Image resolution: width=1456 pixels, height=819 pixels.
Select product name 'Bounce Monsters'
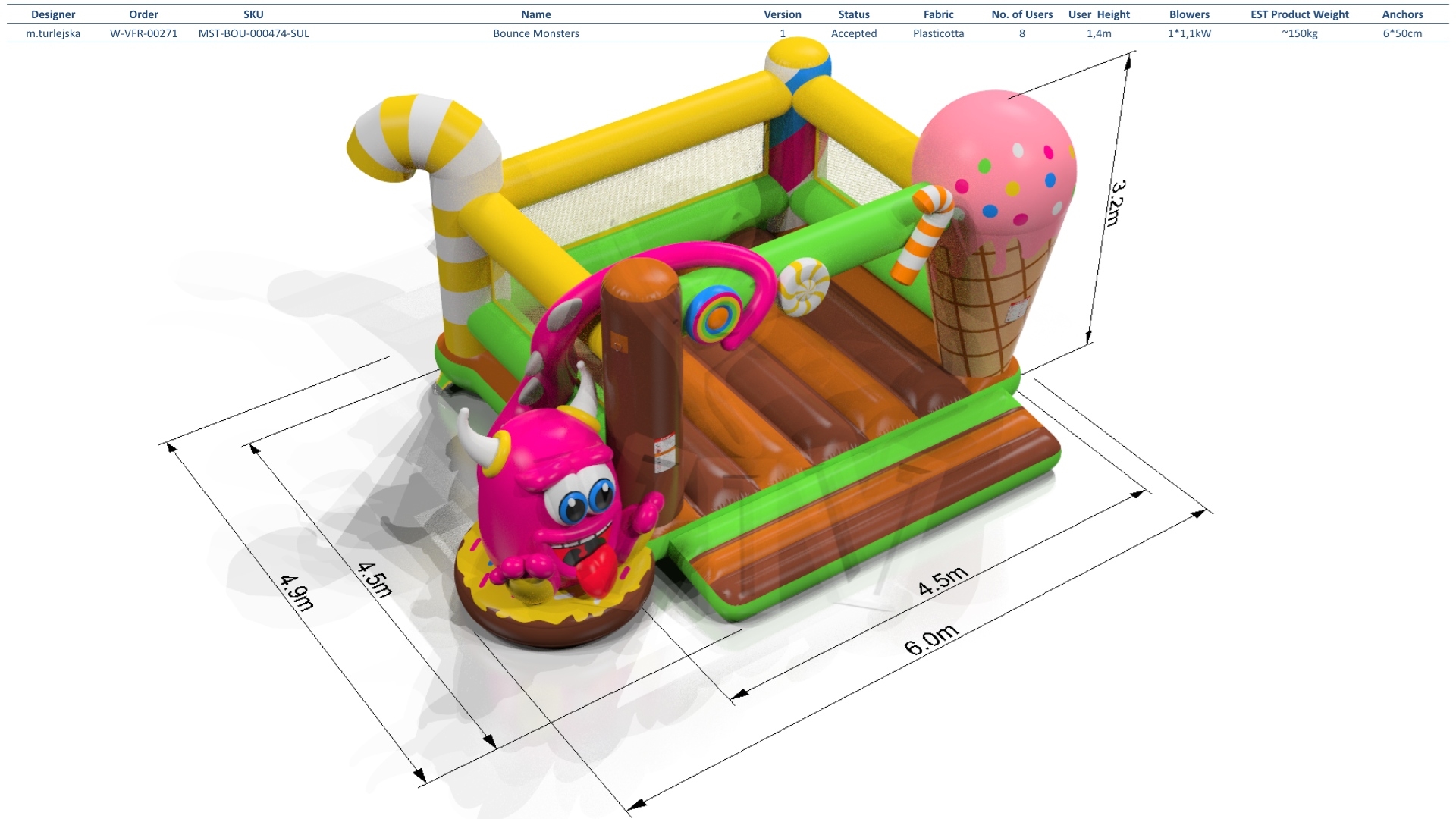[535, 33]
